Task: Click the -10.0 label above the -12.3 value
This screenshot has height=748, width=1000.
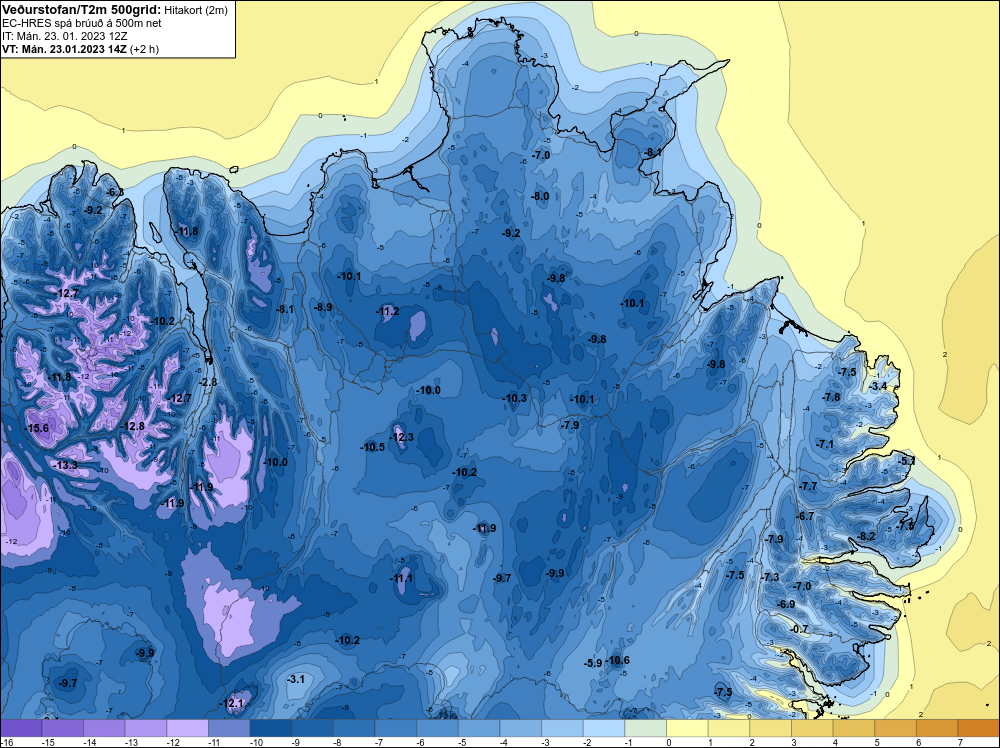Action: pos(429,390)
